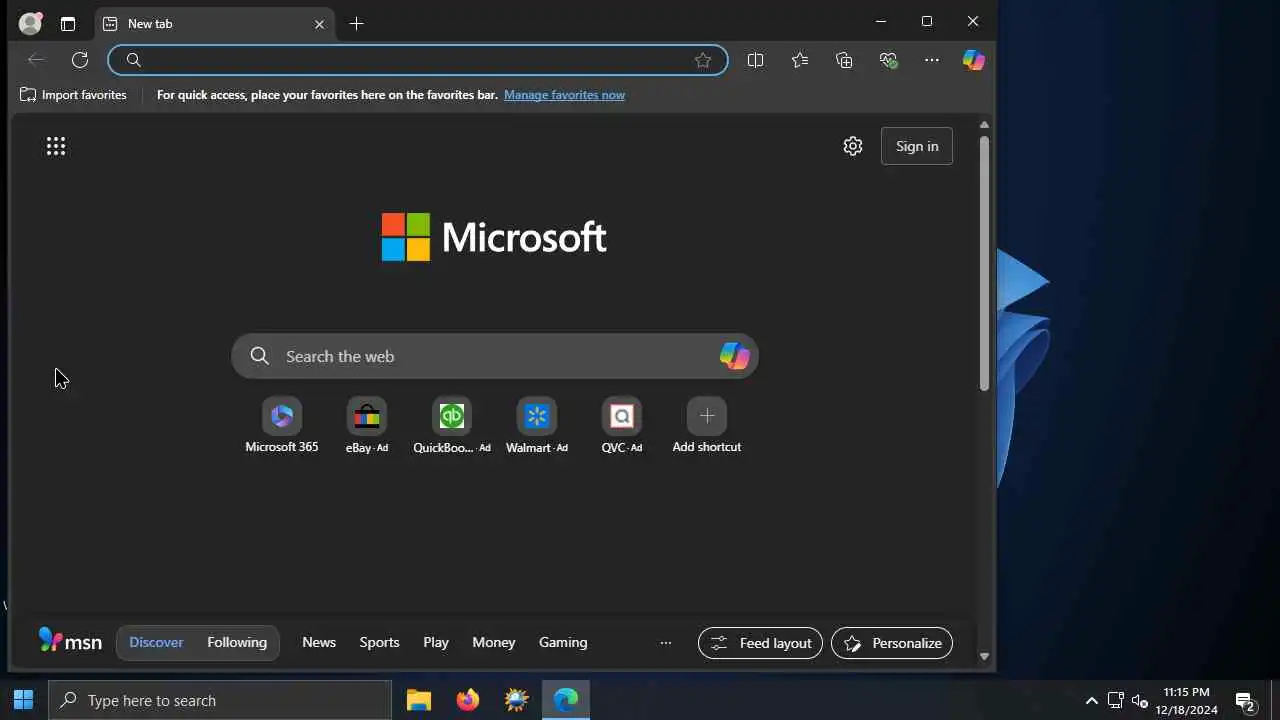1280x720 pixels.
Task: Open the Edge profile avatar
Action: tap(31, 23)
